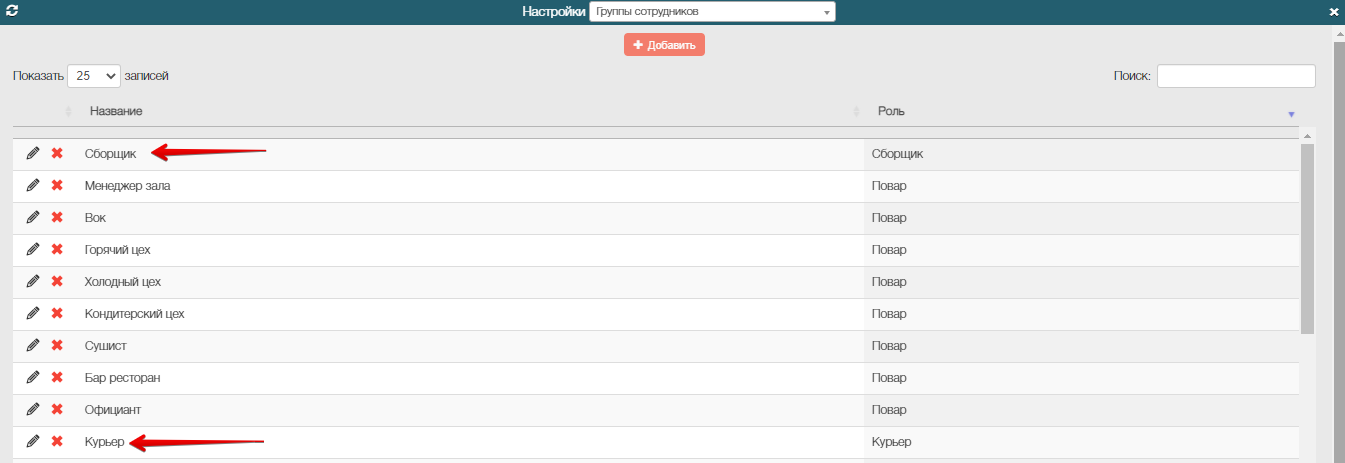Screen dimensions: 1345x463
Task: Open editing for Сушист row
Action: (x=33, y=345)
